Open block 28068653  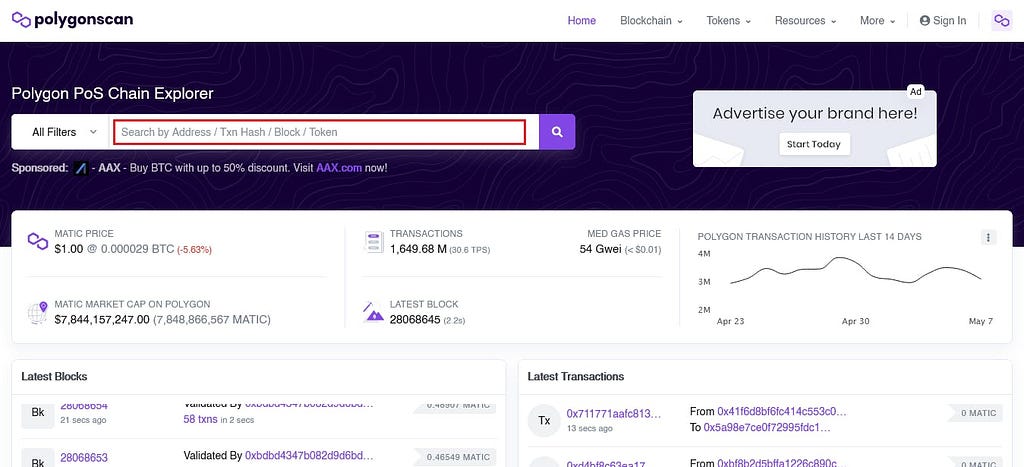[x=84, y=457]
